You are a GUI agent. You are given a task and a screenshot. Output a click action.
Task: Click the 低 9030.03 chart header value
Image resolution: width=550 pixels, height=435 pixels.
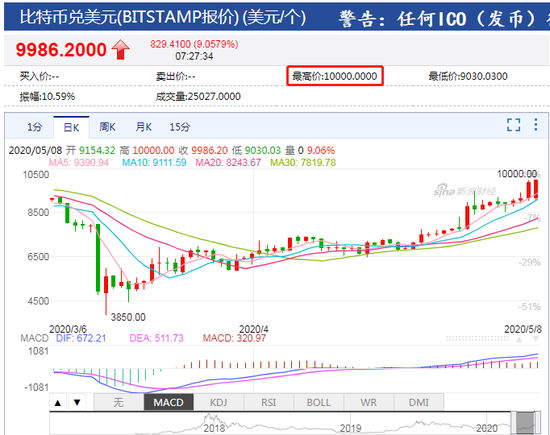coord(256,150)
